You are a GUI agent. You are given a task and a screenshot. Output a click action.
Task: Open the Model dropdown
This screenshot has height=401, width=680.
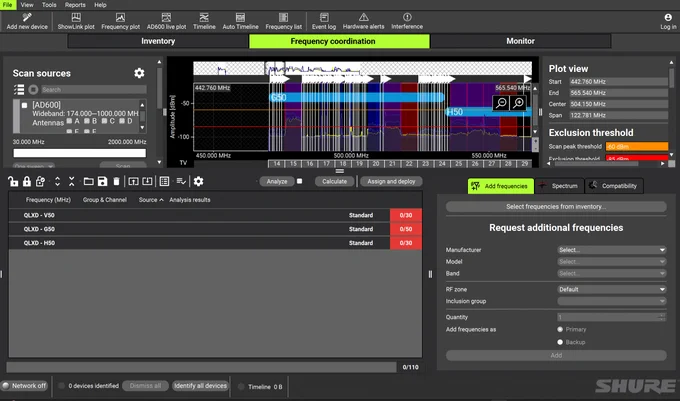[x=611, y=261]
